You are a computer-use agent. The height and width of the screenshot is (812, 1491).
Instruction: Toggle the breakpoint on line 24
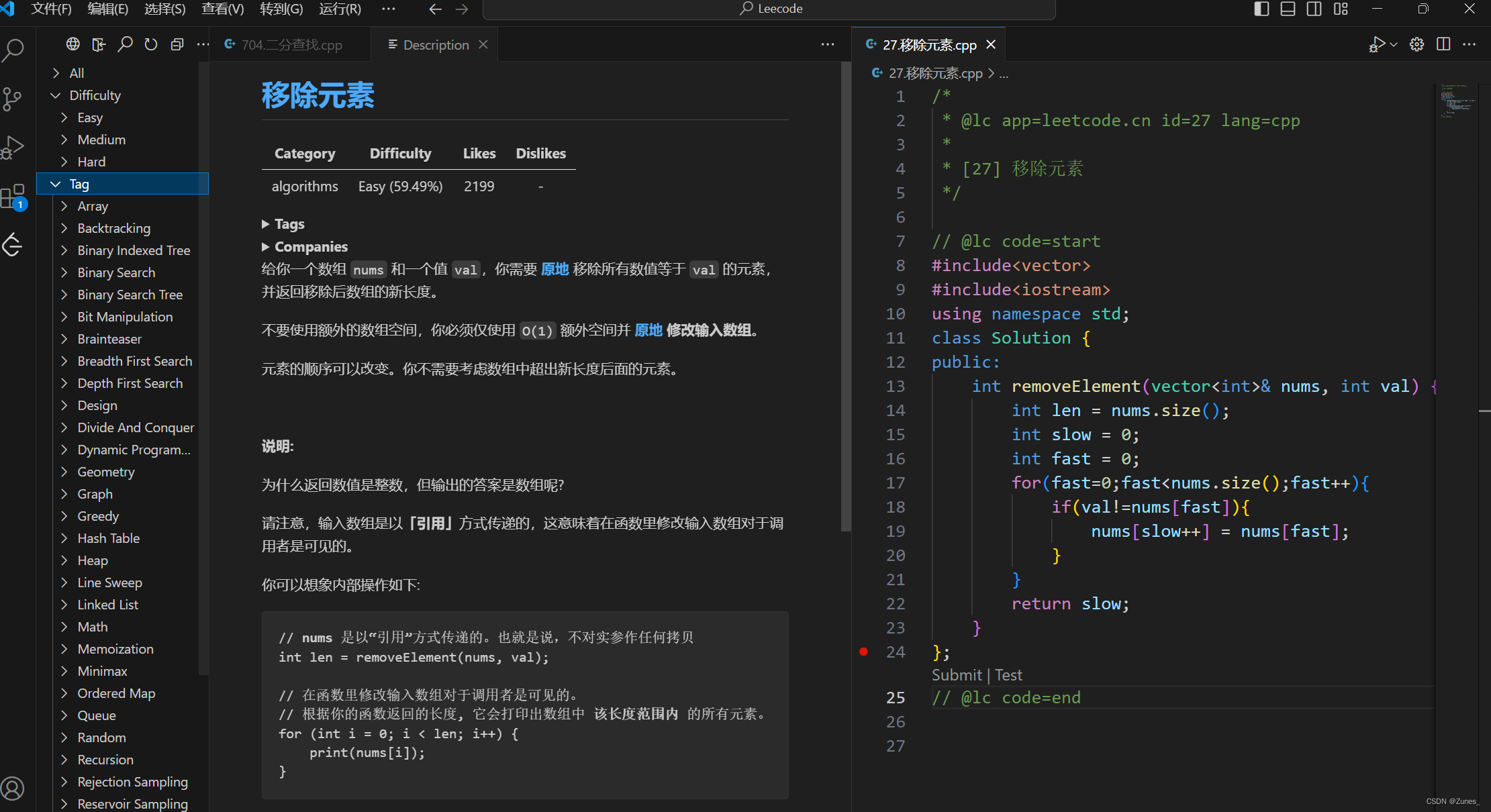pyautogui.click(x=864, y=652)
